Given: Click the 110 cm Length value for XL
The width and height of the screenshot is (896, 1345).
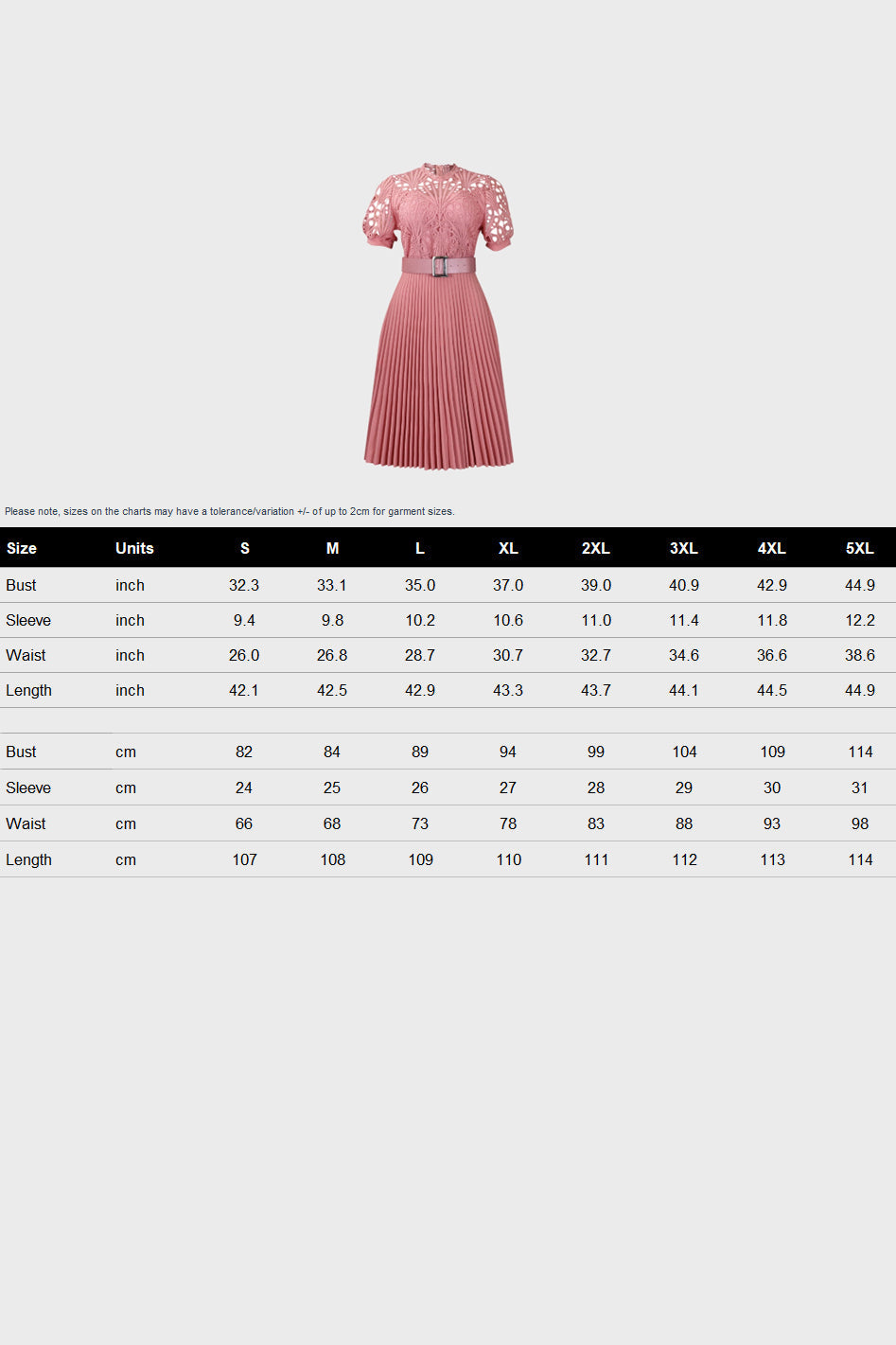Looking at the screenshot, I should (508, 859).
